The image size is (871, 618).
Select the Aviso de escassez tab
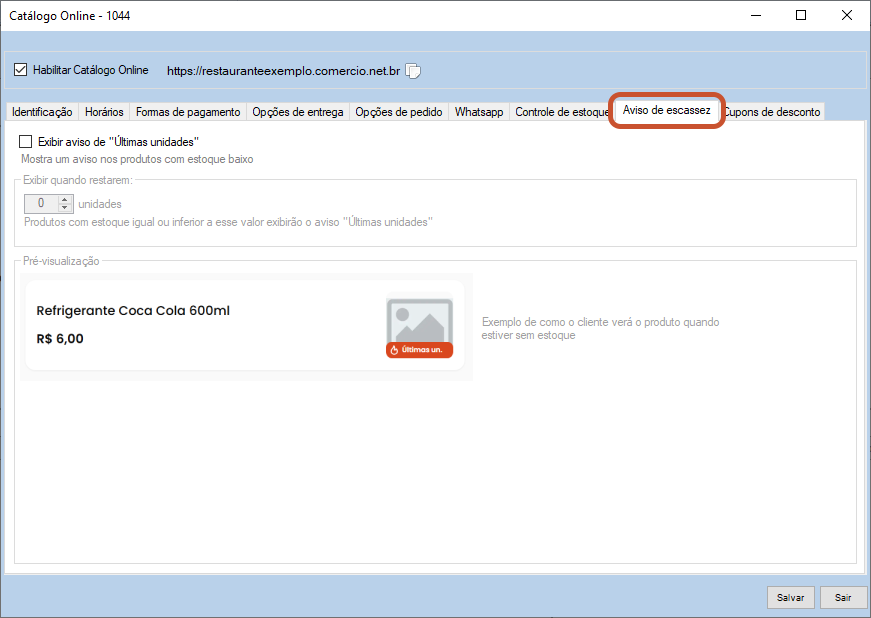[667, 110]
